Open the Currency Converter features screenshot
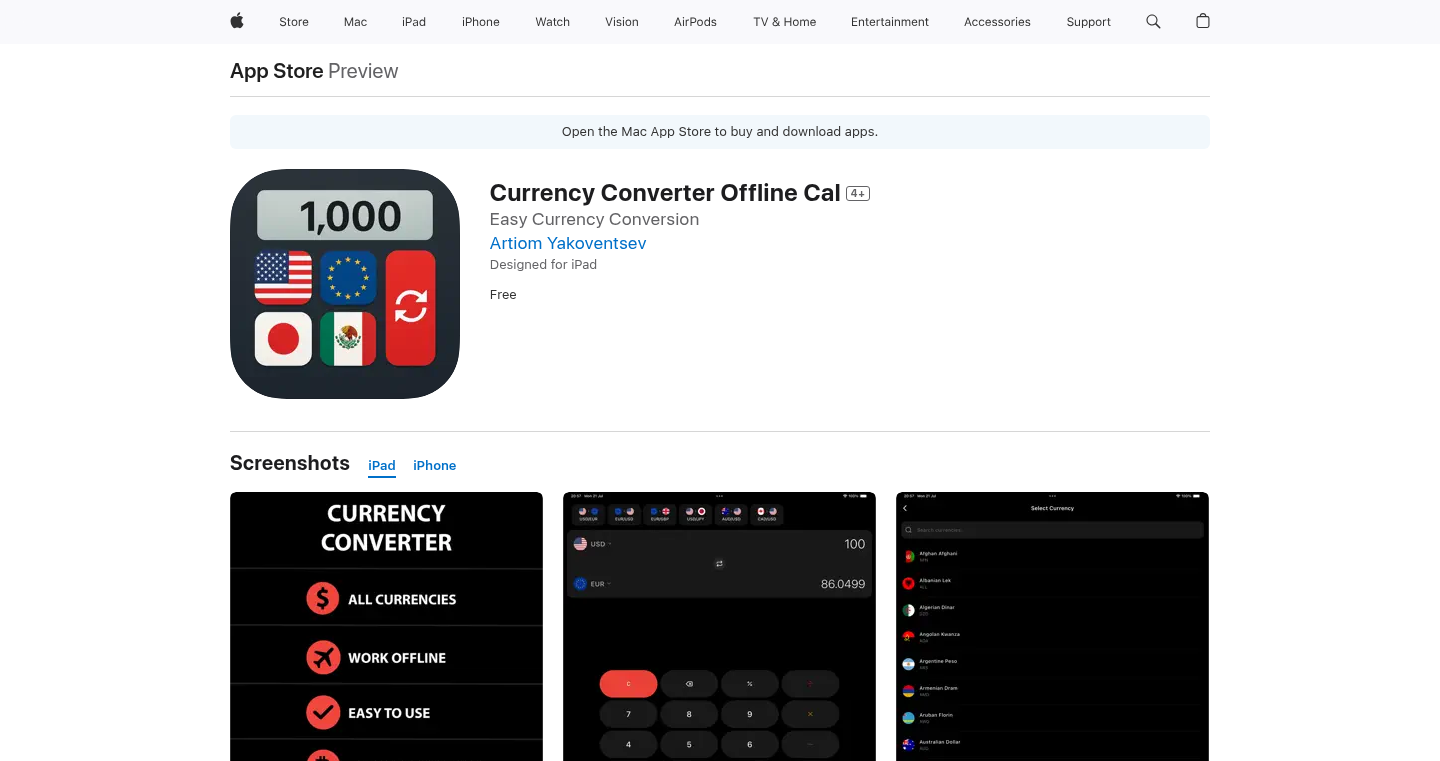This screenshot has width=1440, height=761. pos(386,626)
